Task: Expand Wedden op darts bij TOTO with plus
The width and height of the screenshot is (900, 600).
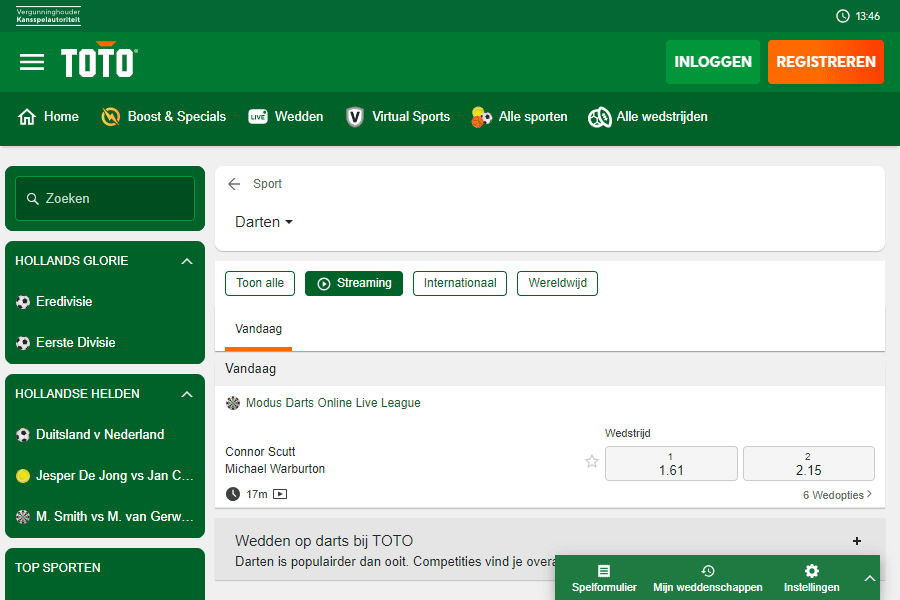Action: pos(857,541)
